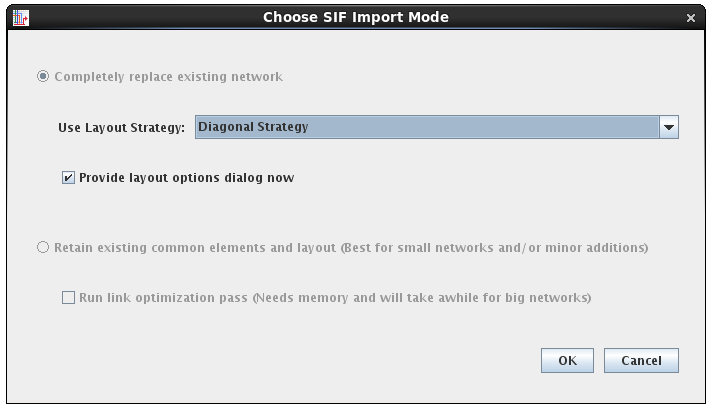712x409 pixels.
Task: Select the 'Retain existing common elements' radio button
Action: [x=43, y=247]
